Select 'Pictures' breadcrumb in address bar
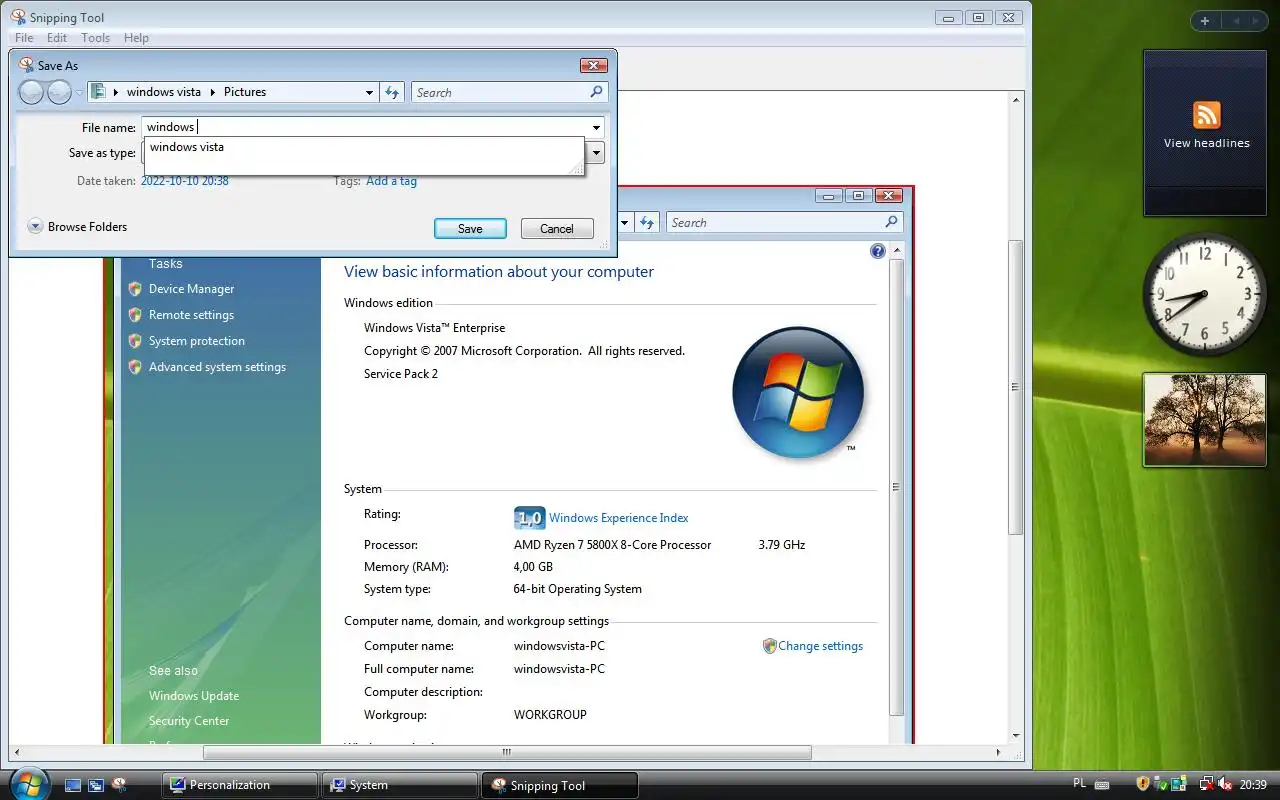Viewport: 1280px width, 800px height. (245, 92)
